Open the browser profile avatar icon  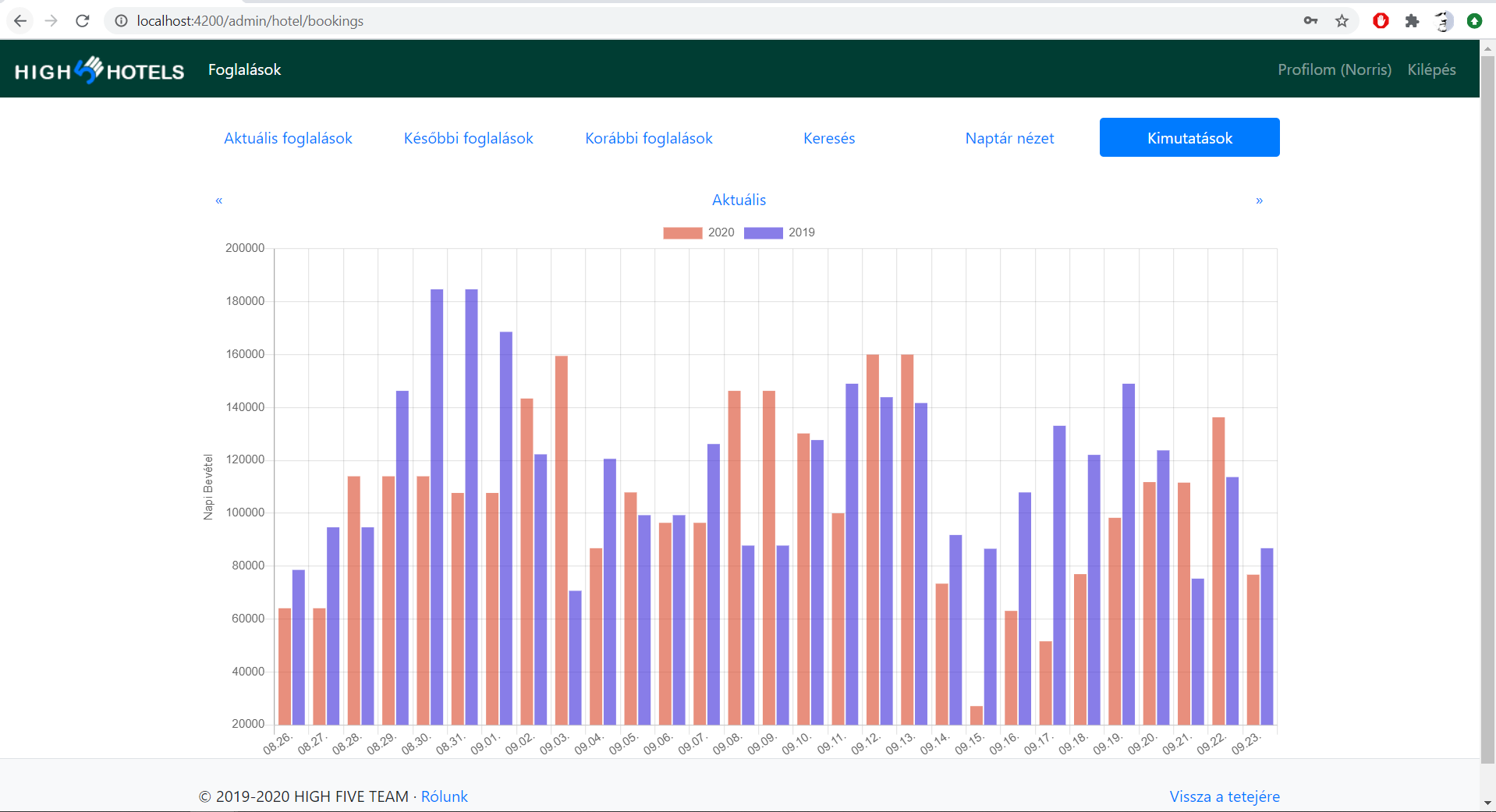[x=1443, y=21]
